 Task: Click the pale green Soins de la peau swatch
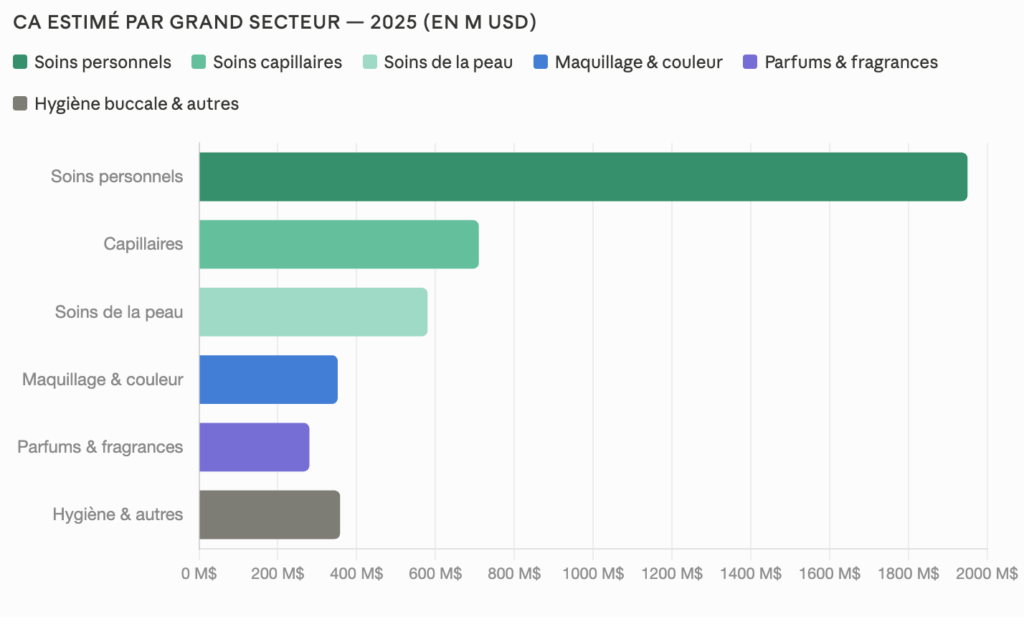(370, 62)
